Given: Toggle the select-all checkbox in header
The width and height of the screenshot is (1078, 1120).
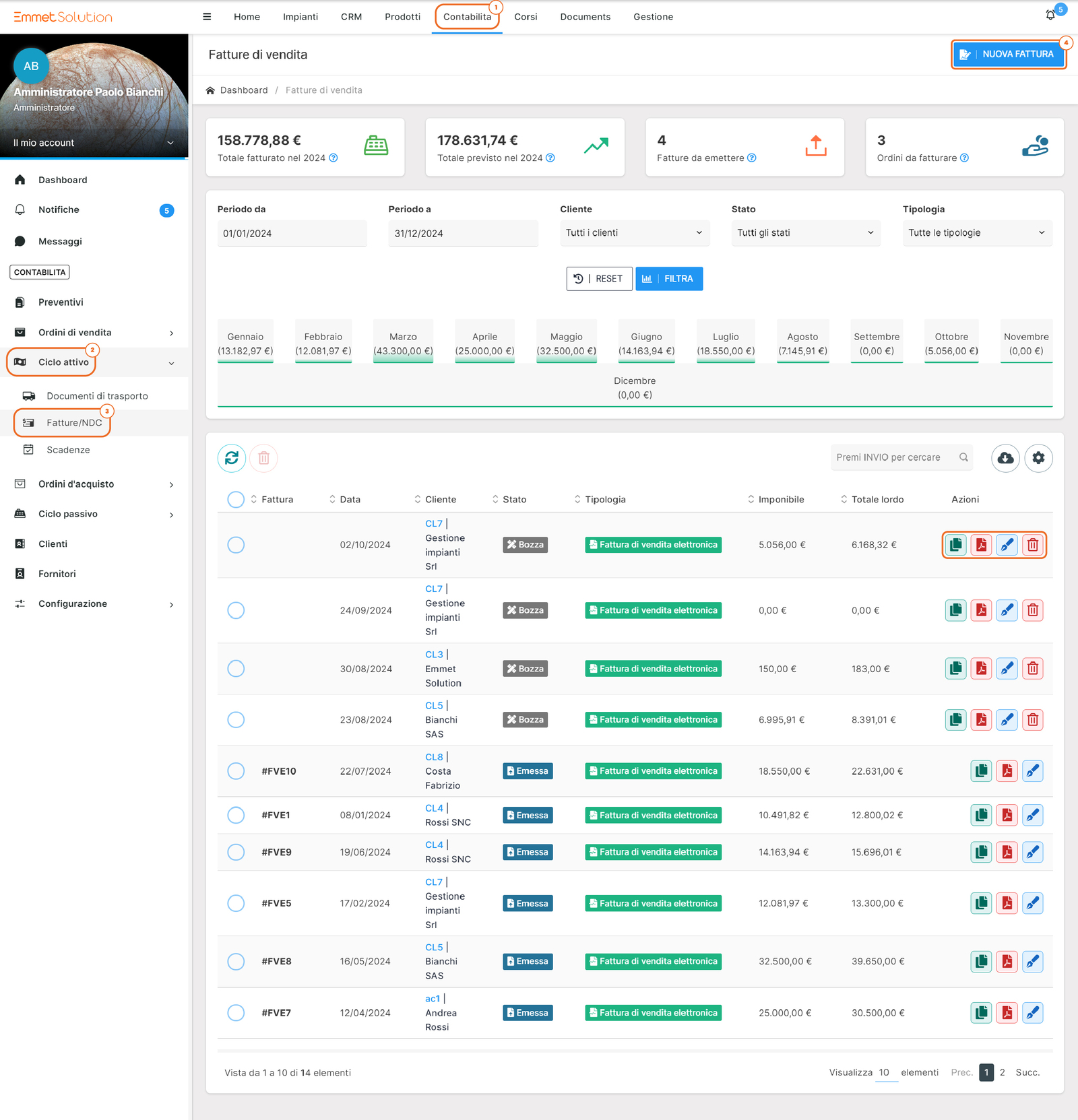Looking at the screenshot, I should coord(236,500).
